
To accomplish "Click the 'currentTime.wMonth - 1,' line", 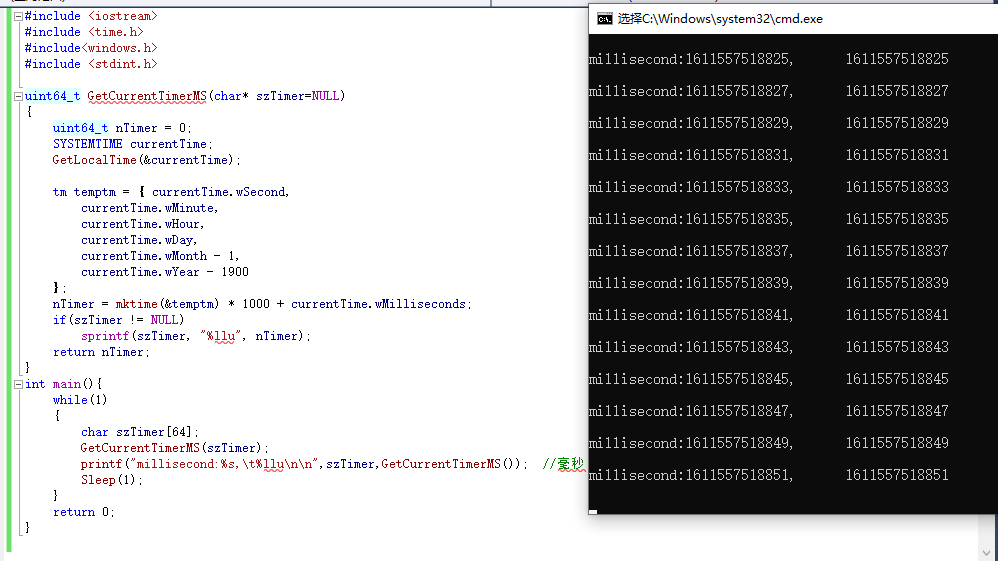I will [160, 256].
